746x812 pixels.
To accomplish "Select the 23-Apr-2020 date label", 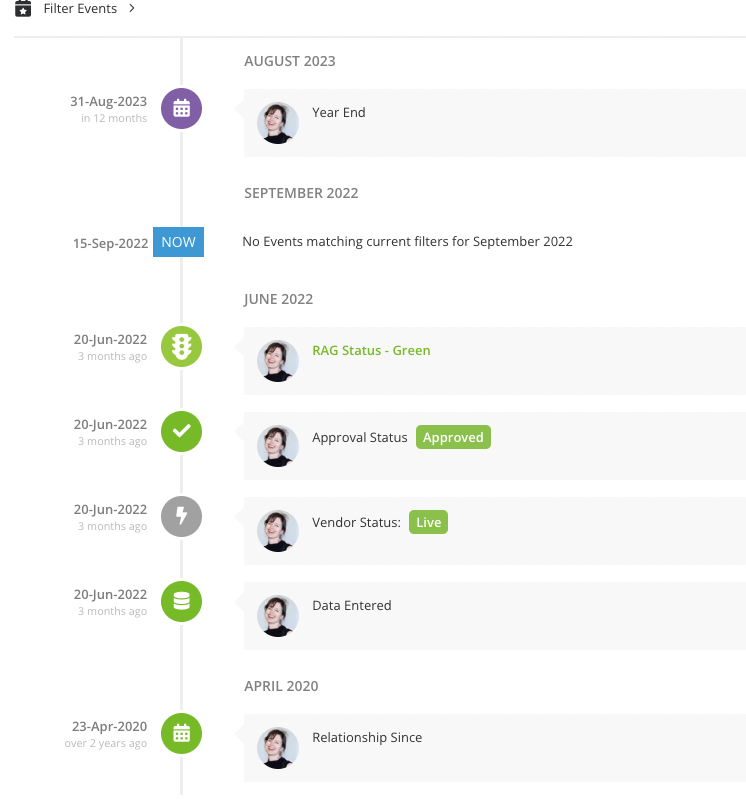I will (x=110, y=726).
